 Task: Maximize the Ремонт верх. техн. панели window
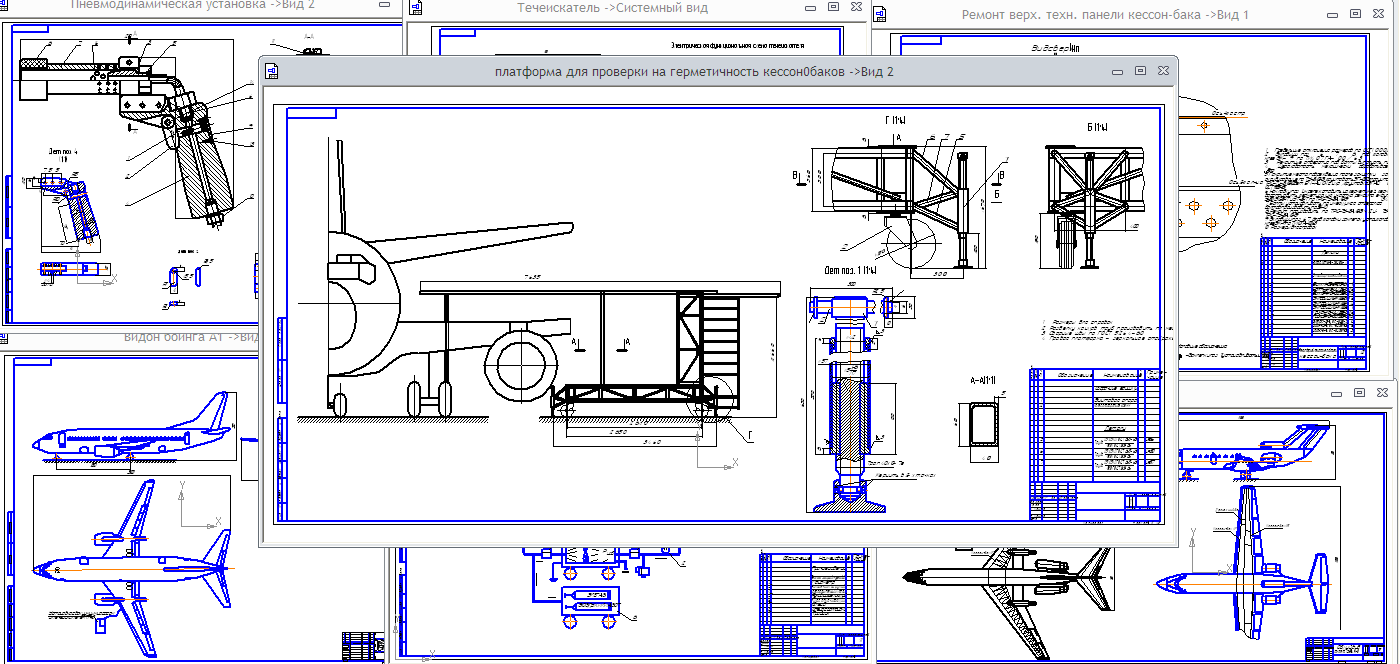[x=1355, y=15]
